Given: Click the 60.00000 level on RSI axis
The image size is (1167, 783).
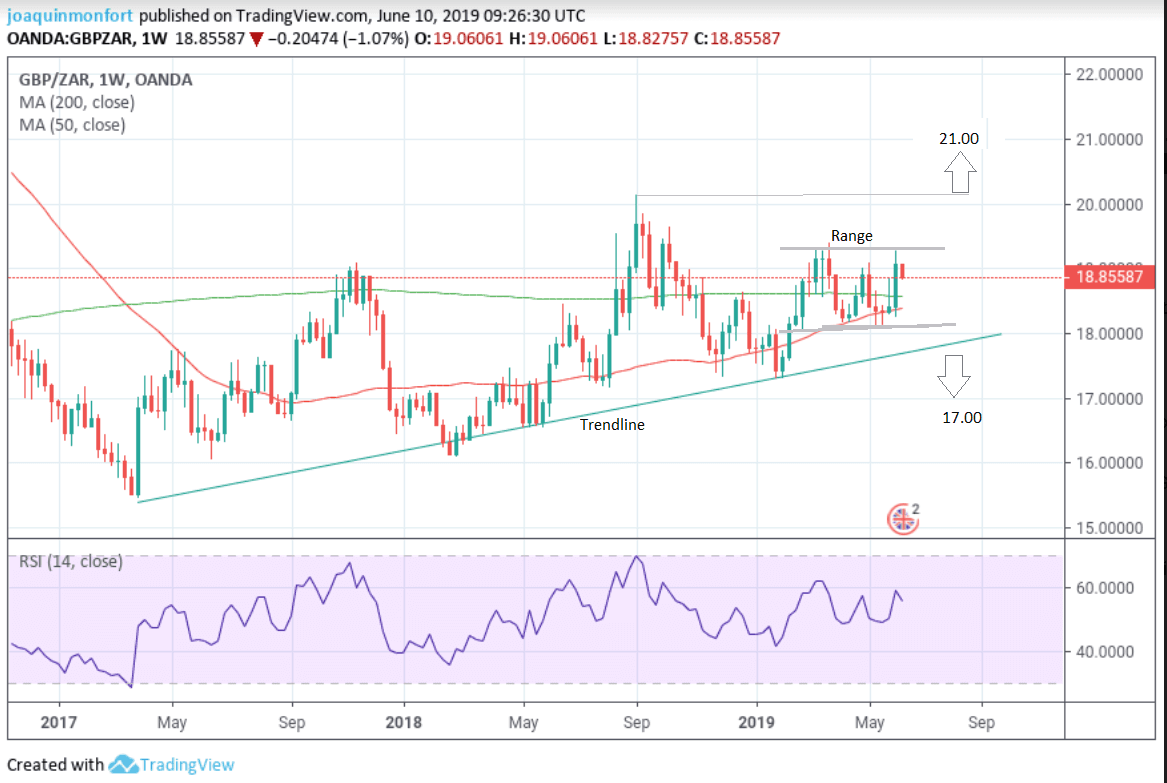Looking at the screenshot, I should tap(1111, 588).
